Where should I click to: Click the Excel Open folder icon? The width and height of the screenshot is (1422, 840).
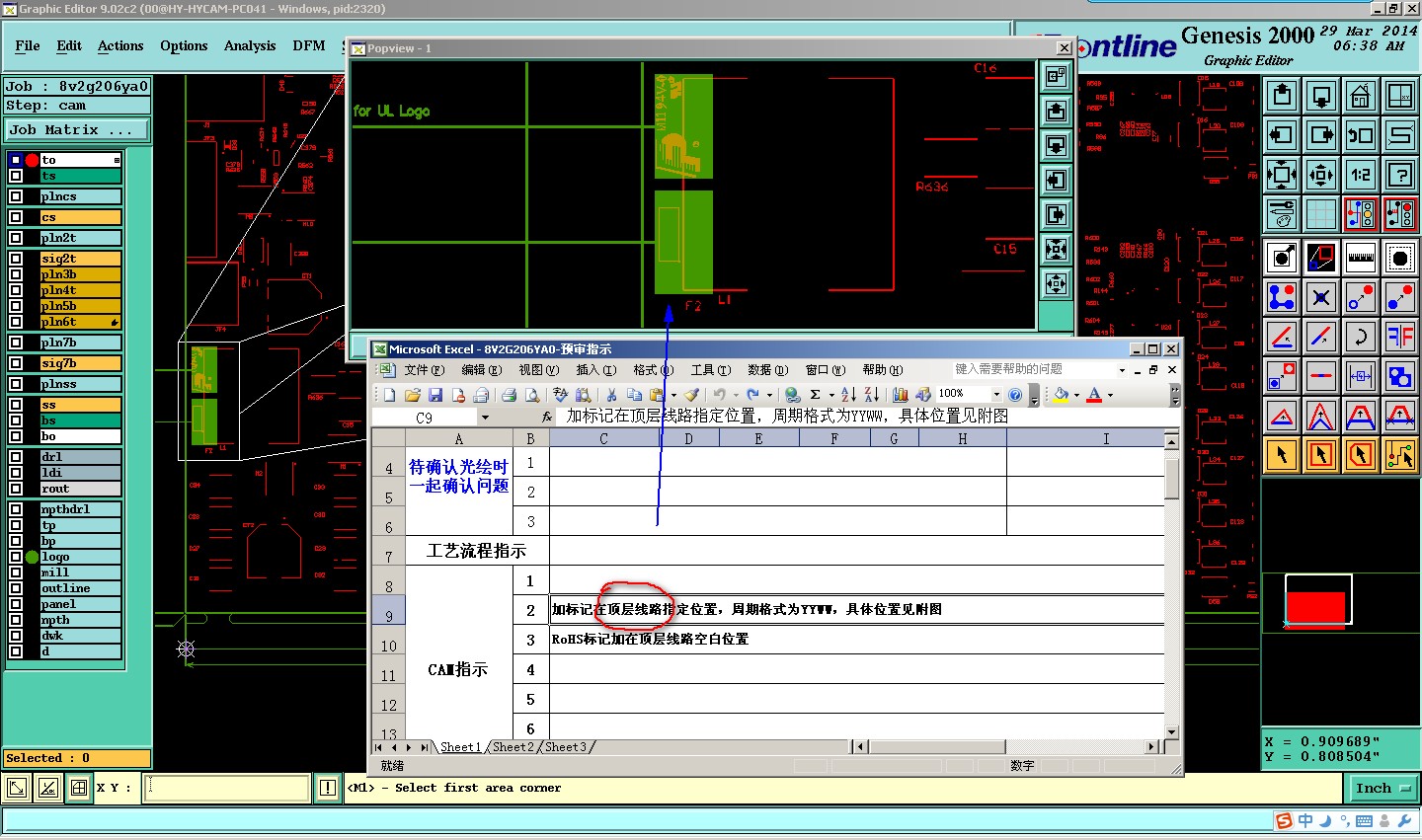click(x=413, y=395)
